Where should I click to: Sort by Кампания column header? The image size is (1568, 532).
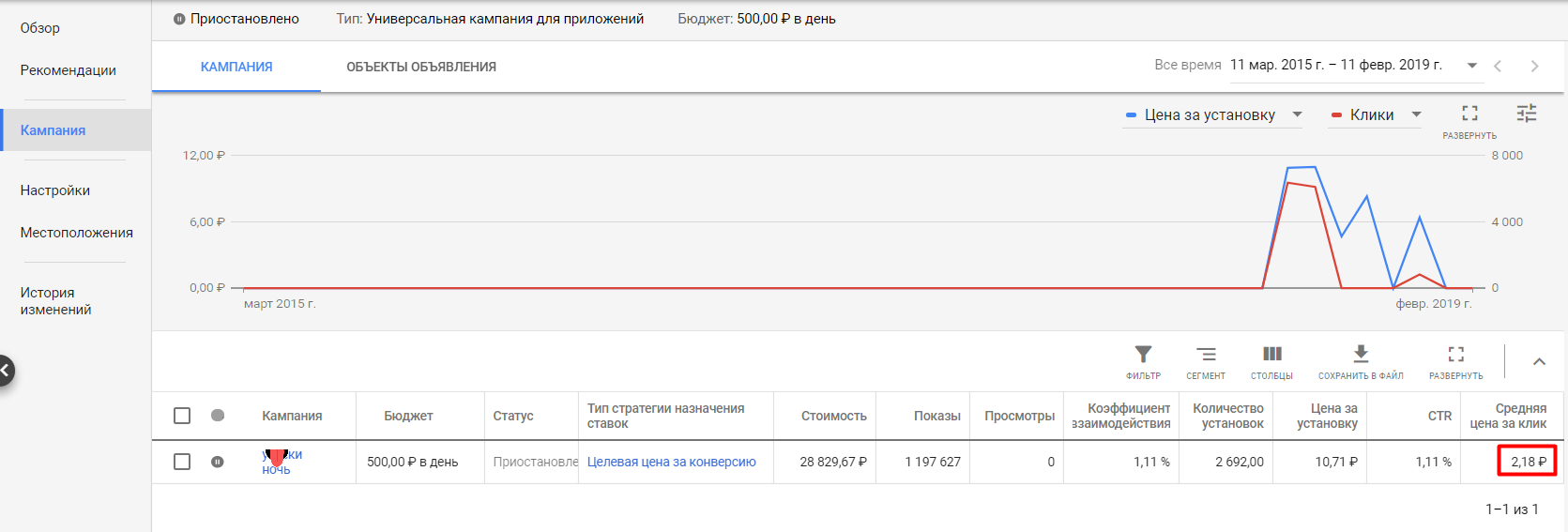(292, 416)
